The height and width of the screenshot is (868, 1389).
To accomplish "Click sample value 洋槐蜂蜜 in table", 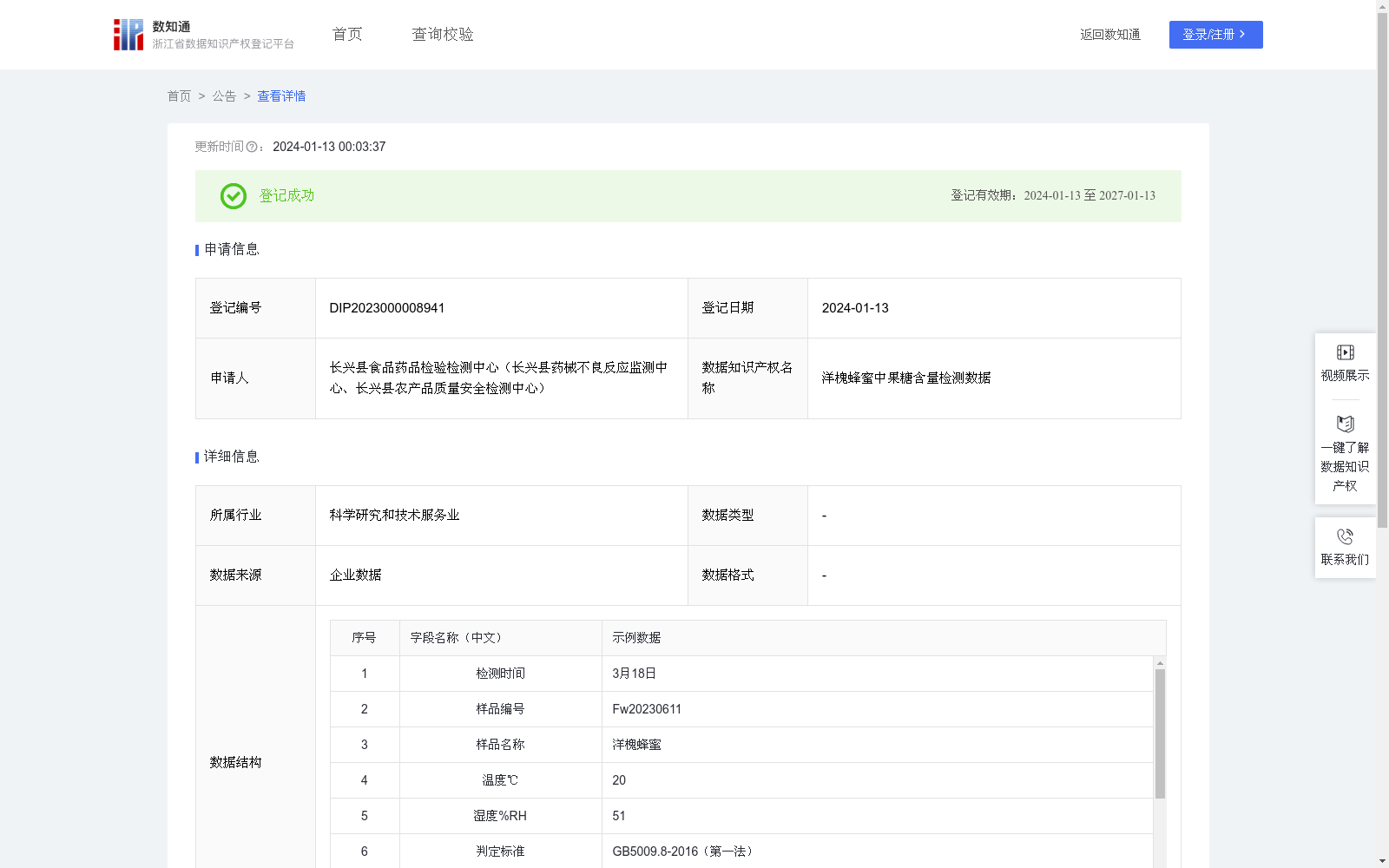I will point(636,745).
